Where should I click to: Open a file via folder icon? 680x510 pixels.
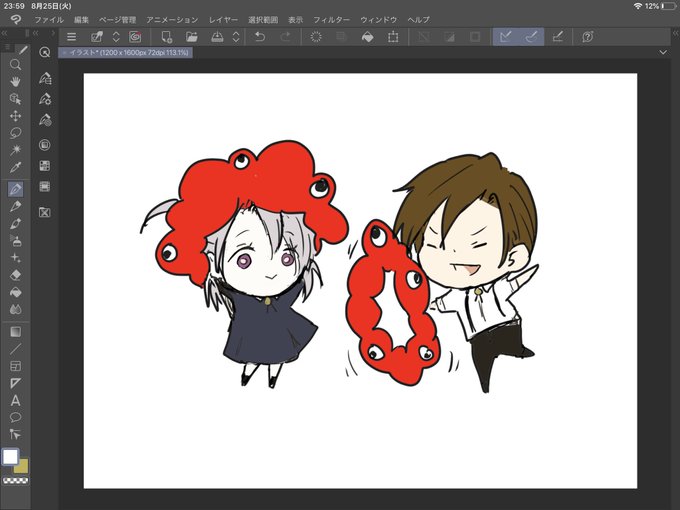[x=192, y=37]
